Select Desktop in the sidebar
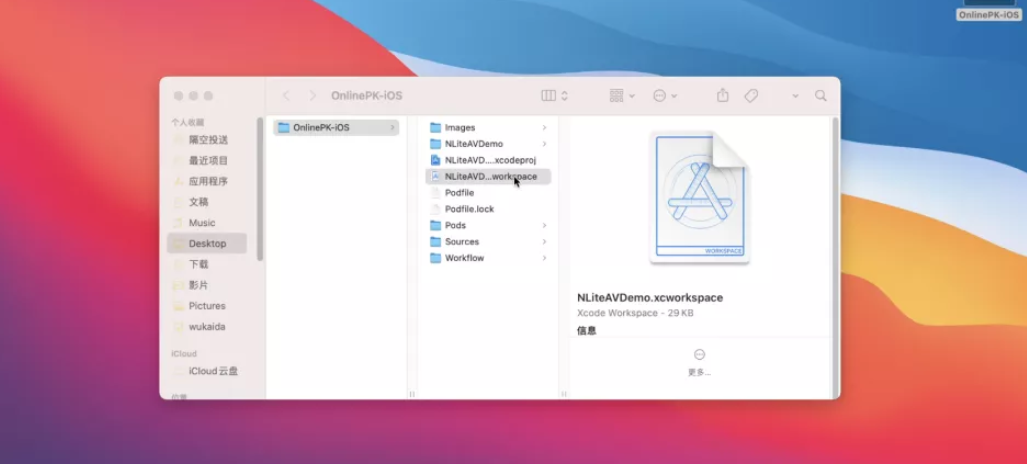The height and width of the screenshot is (464, 1027). pos(207,243)
